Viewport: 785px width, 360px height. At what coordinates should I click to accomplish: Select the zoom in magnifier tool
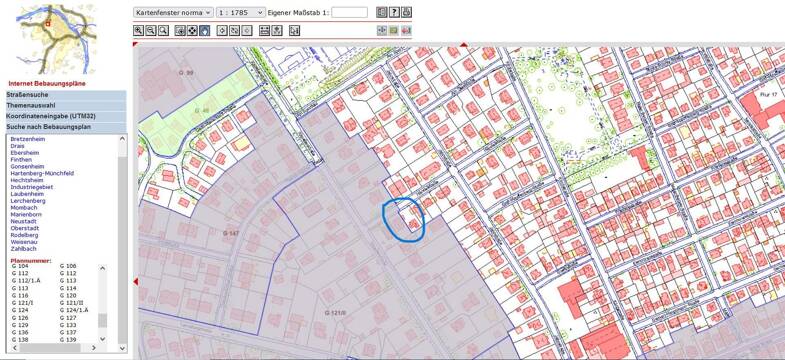pyautogui.click(x=138, y=31)
